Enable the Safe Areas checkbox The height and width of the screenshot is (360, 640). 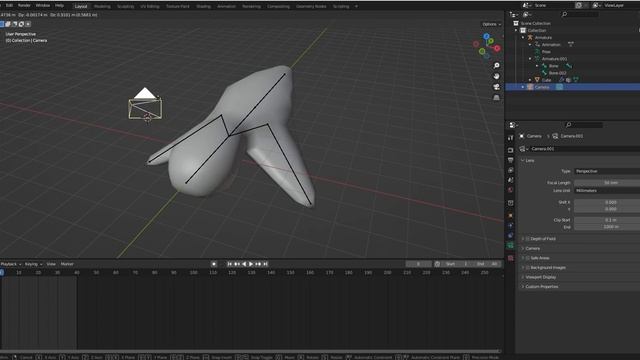528,258
